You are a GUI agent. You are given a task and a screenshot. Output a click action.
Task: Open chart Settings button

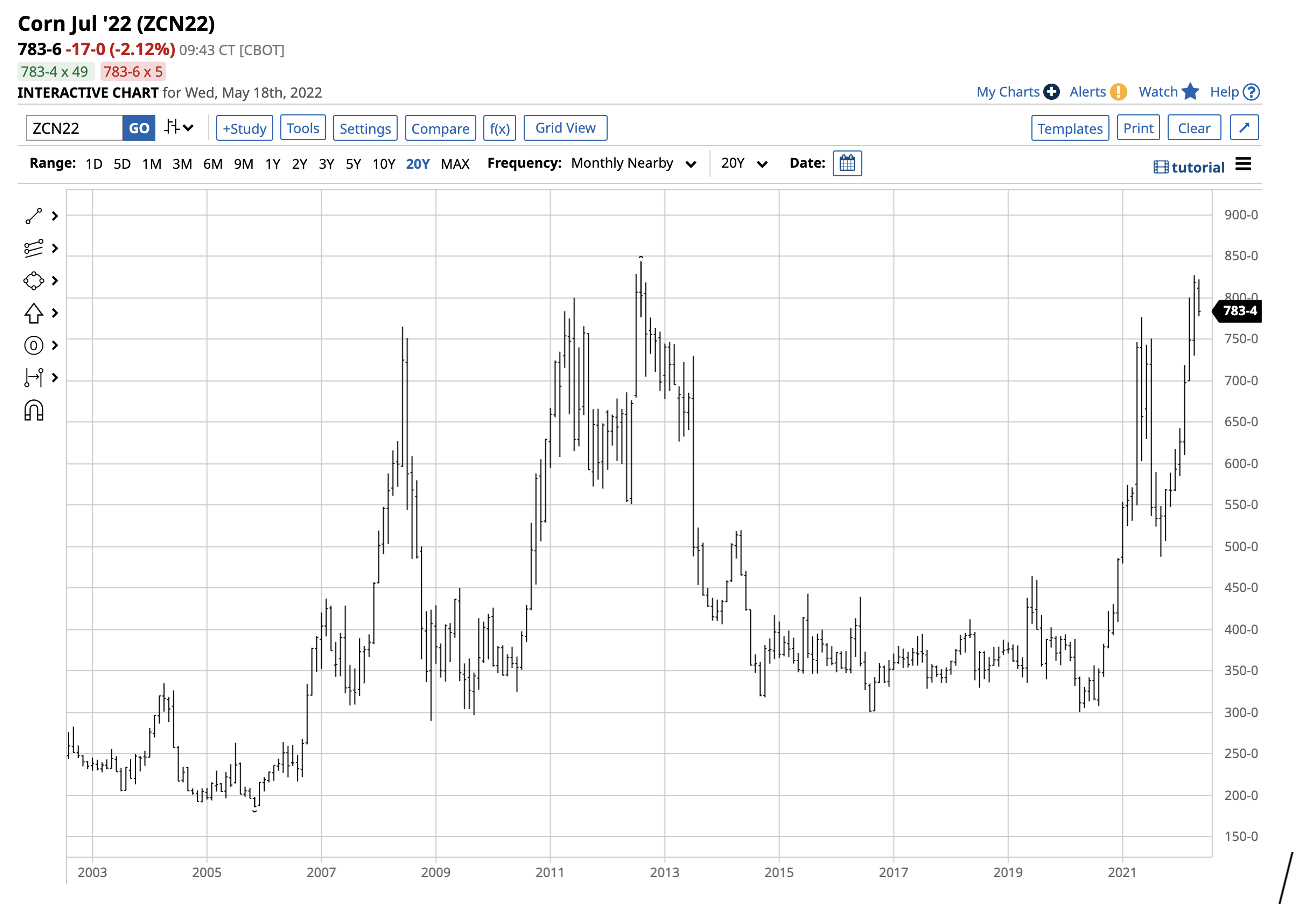click(x=365, y=128)
